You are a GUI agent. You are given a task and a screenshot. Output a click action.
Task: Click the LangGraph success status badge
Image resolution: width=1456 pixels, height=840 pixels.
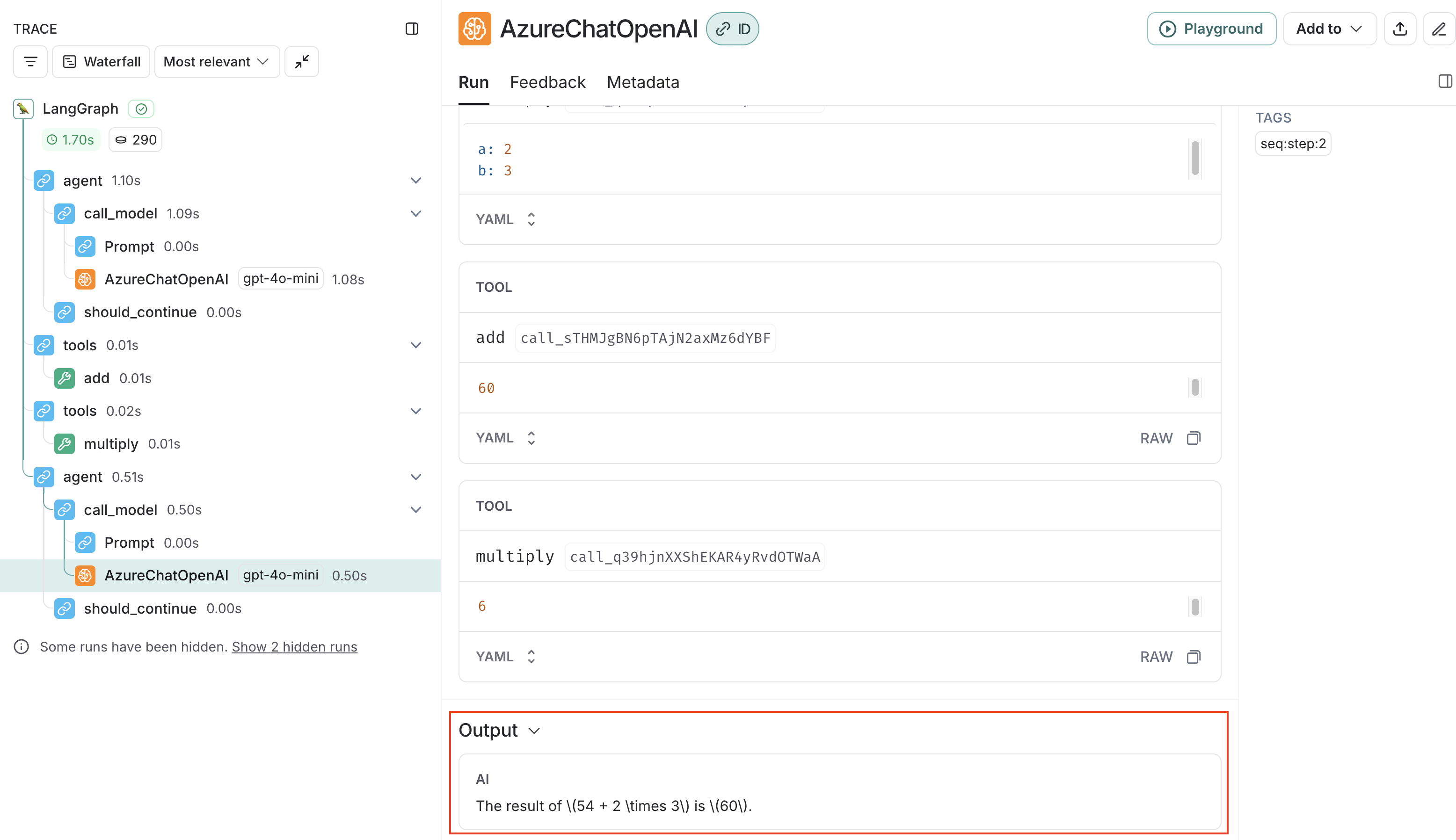(140, 109)
